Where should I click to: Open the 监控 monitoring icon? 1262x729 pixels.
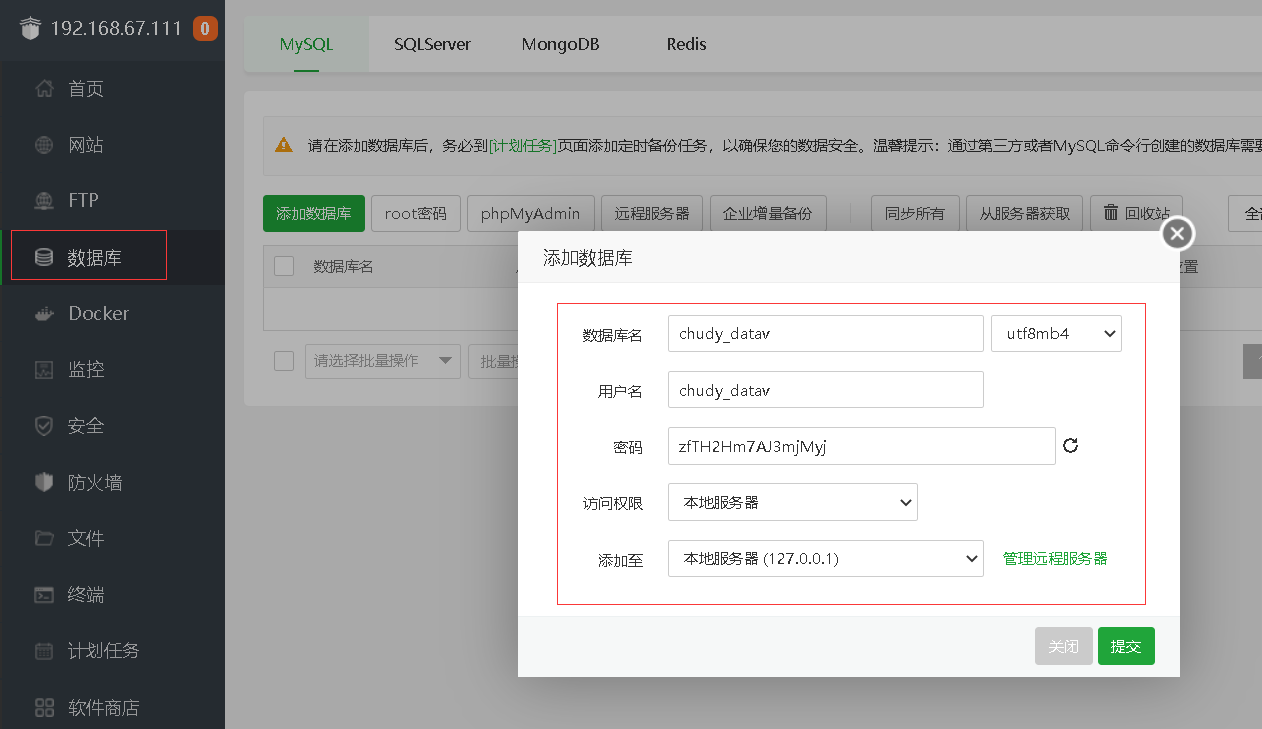tap(44, 369)
